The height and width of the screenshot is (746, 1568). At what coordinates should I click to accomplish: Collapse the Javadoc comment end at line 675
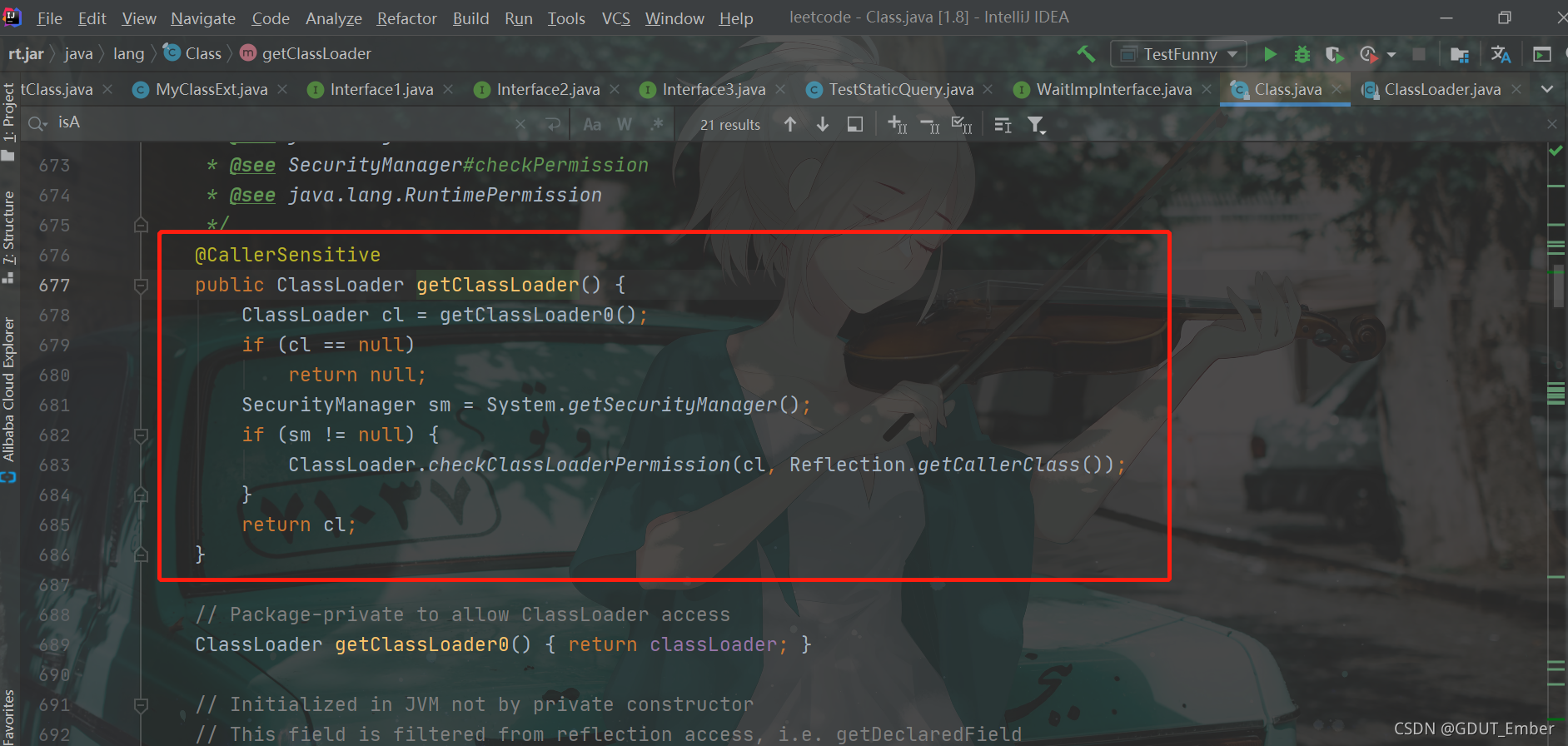click(x=141, y=225)
